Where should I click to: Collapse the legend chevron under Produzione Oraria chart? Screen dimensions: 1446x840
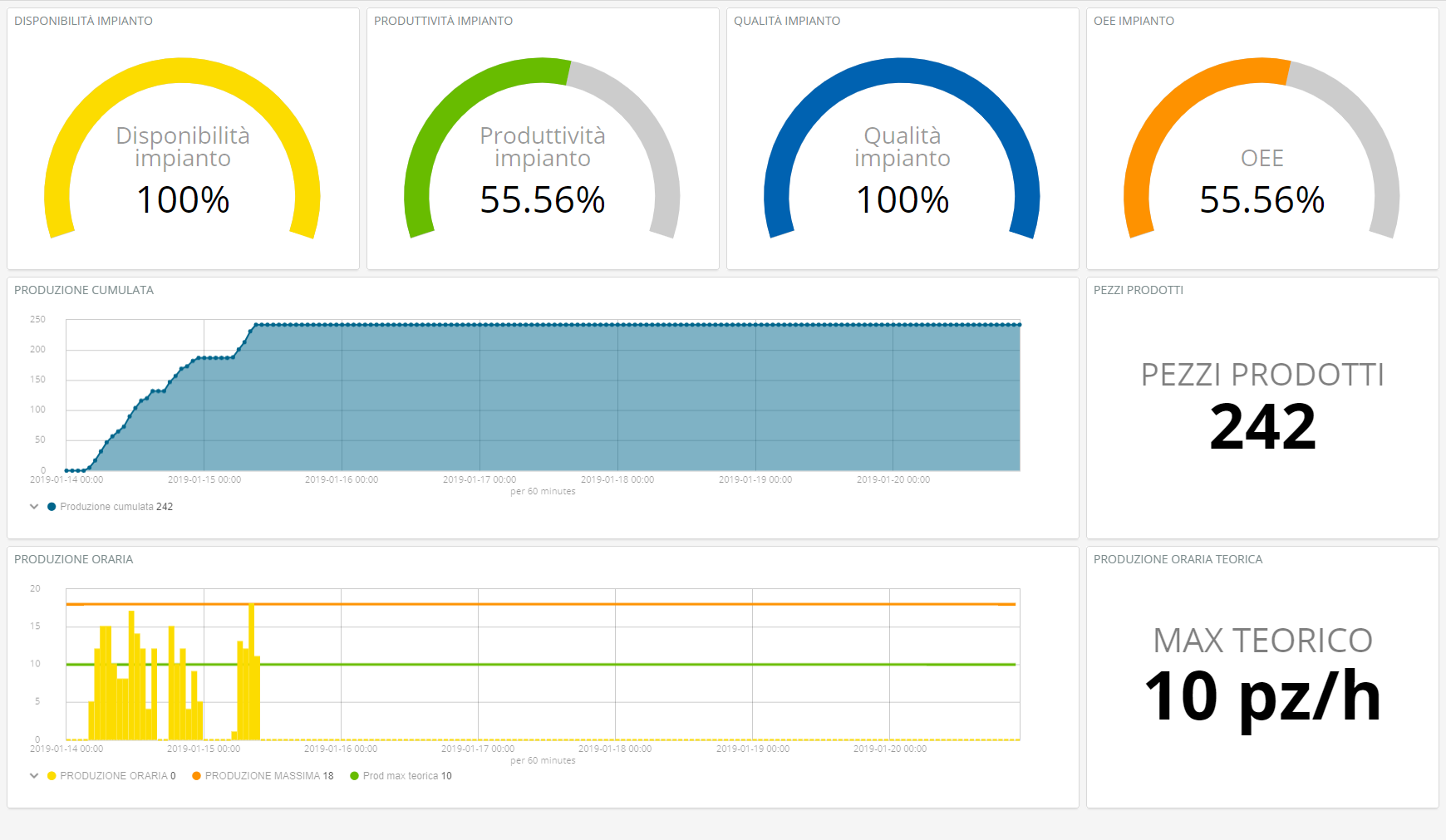click(34, 776)
